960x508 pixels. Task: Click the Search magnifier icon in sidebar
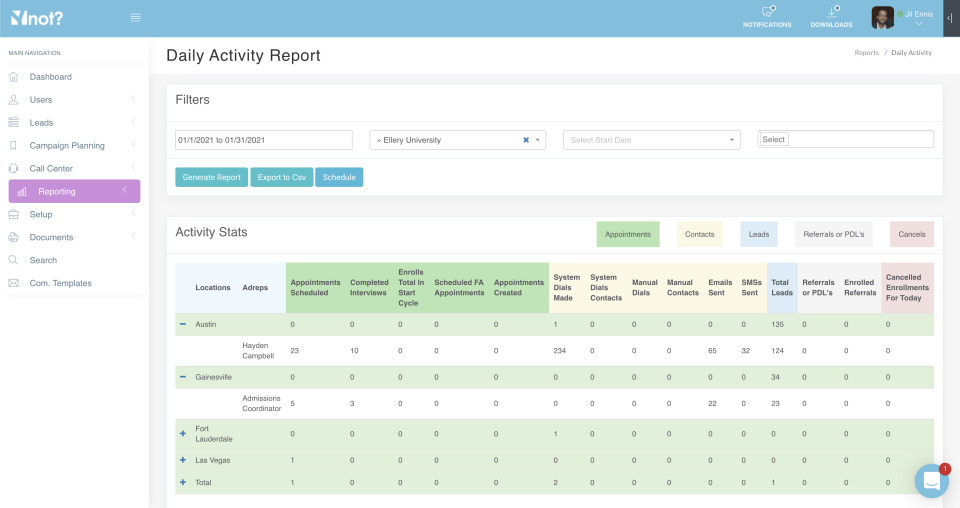pos(14,260)
